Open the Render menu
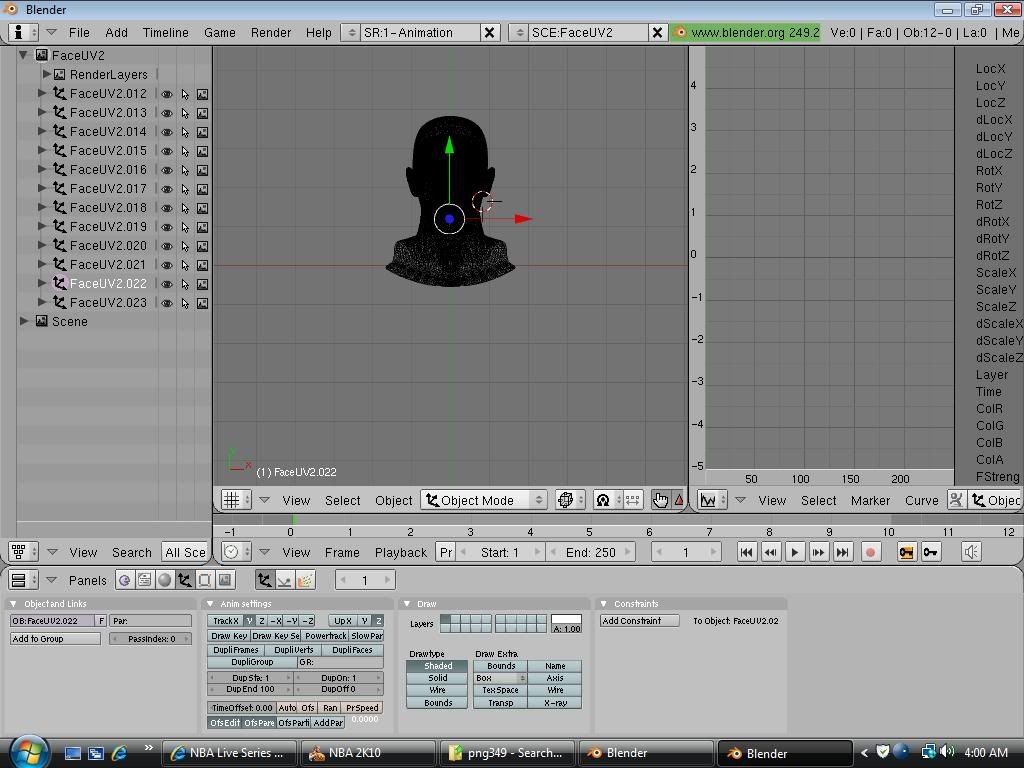 tap(271, 33)
